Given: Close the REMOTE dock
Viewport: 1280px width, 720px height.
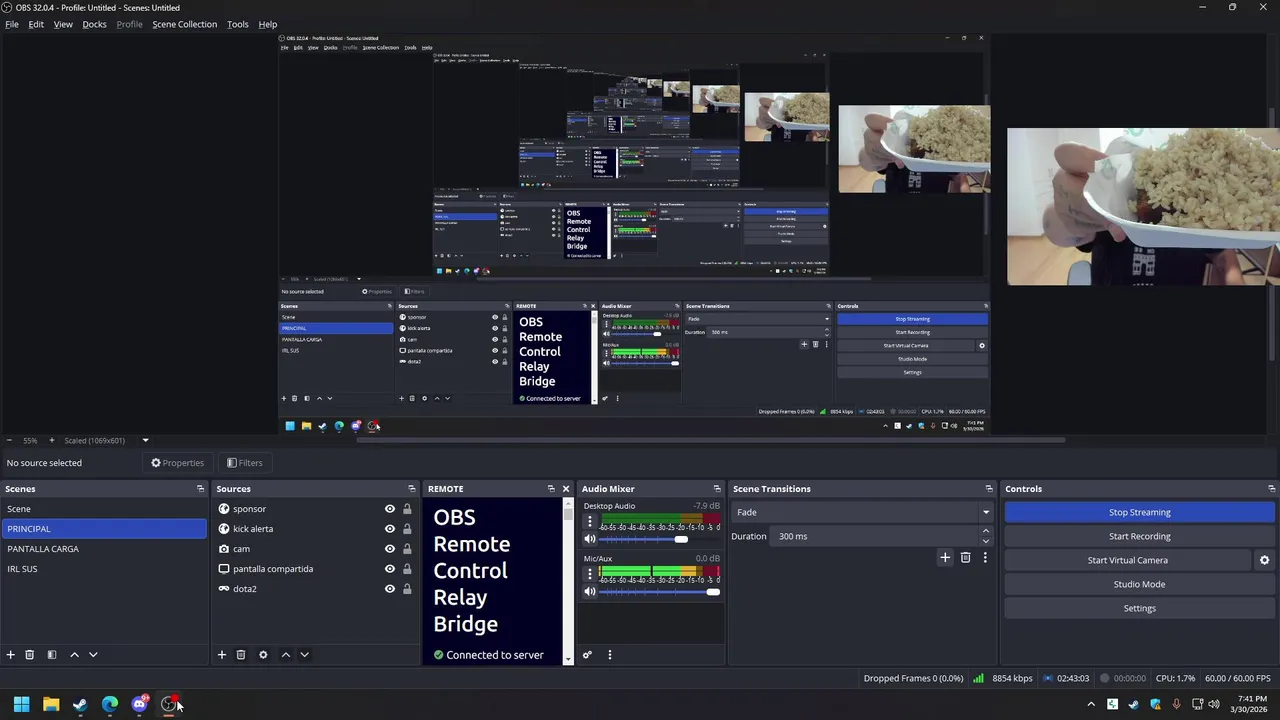Looking at the screenshot, I should [x=565, y=489].
